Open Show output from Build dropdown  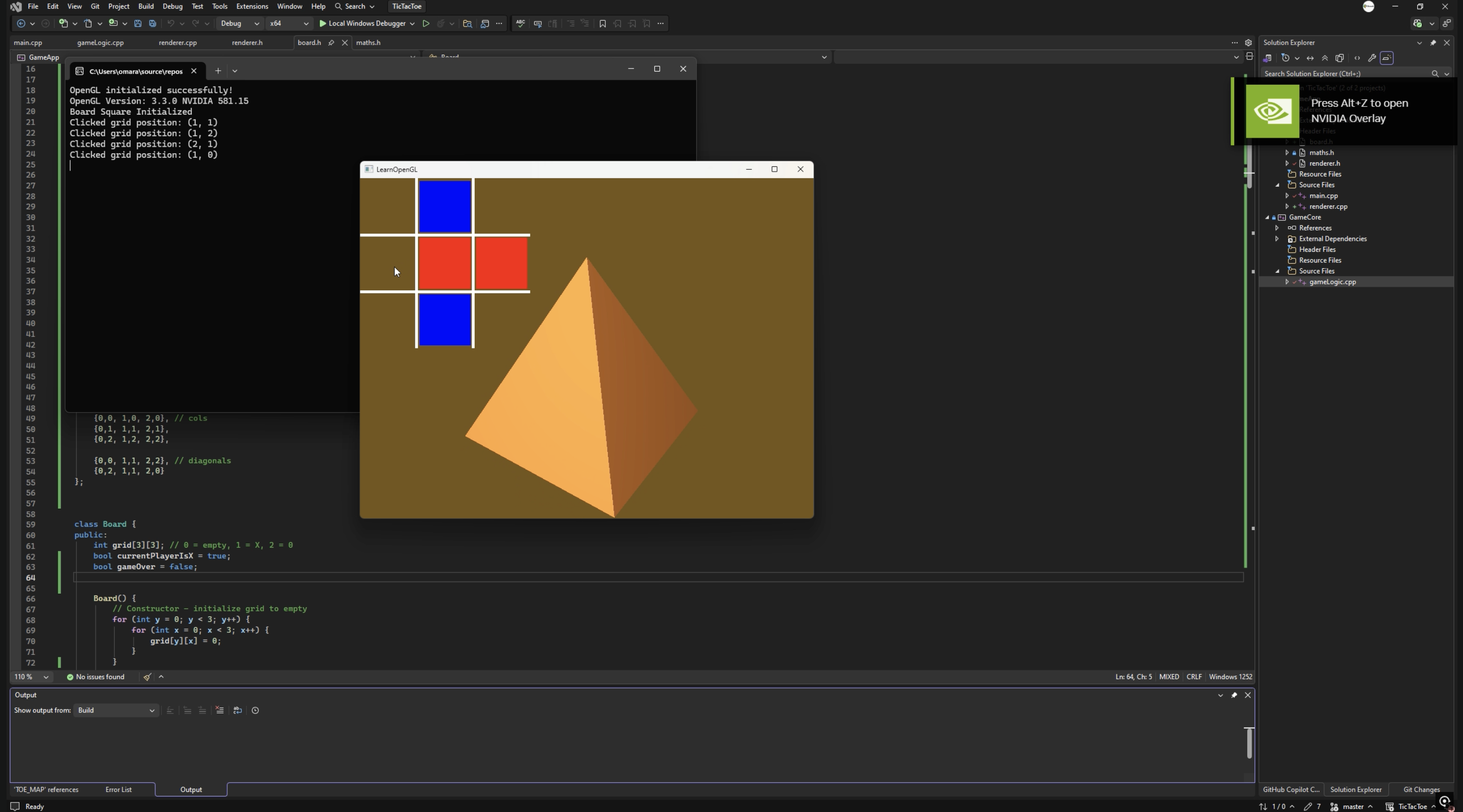click(116, 710)
